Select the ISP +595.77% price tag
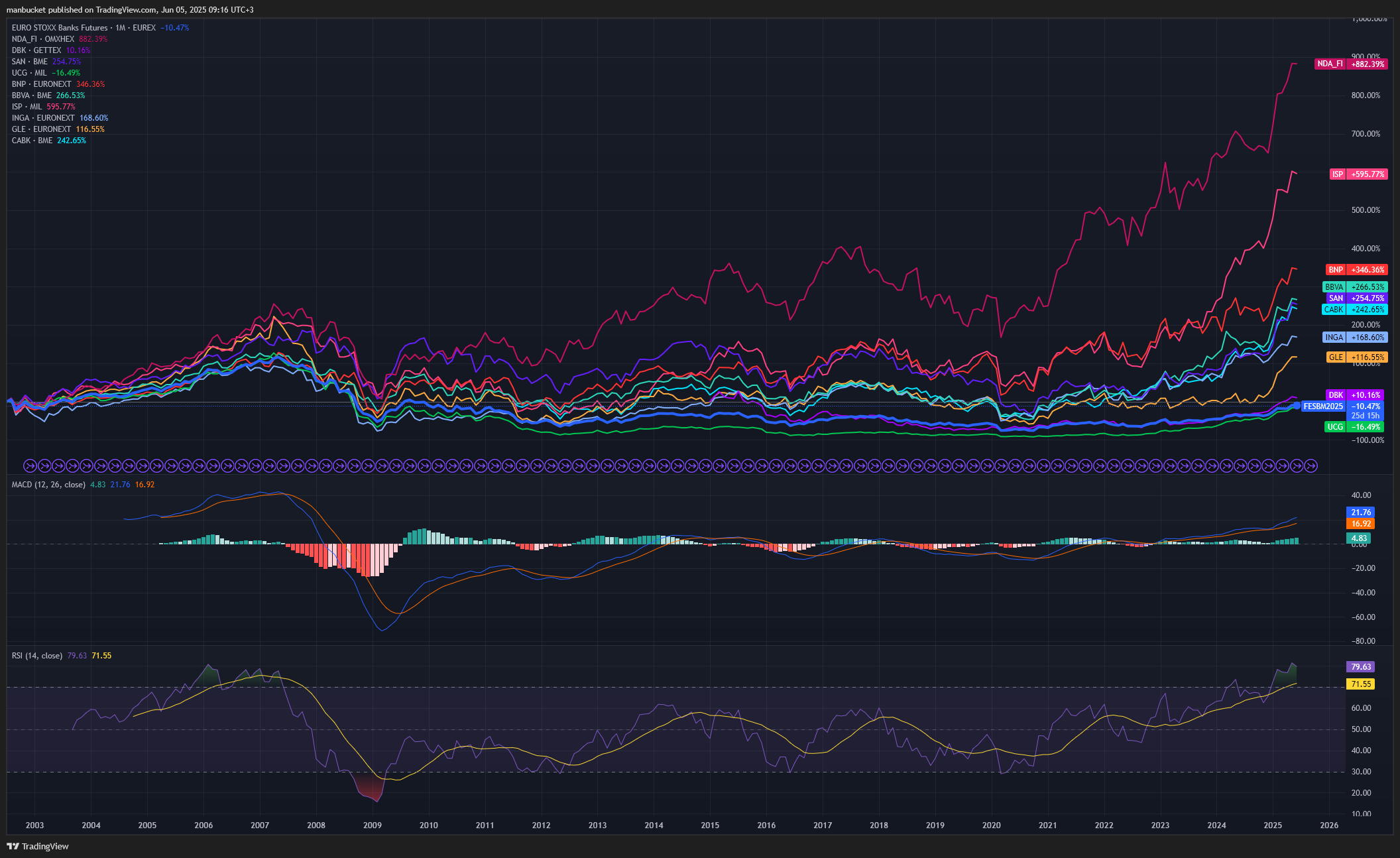The height and width of the screenshot is (858, 1400). [x=1358, y=174]
